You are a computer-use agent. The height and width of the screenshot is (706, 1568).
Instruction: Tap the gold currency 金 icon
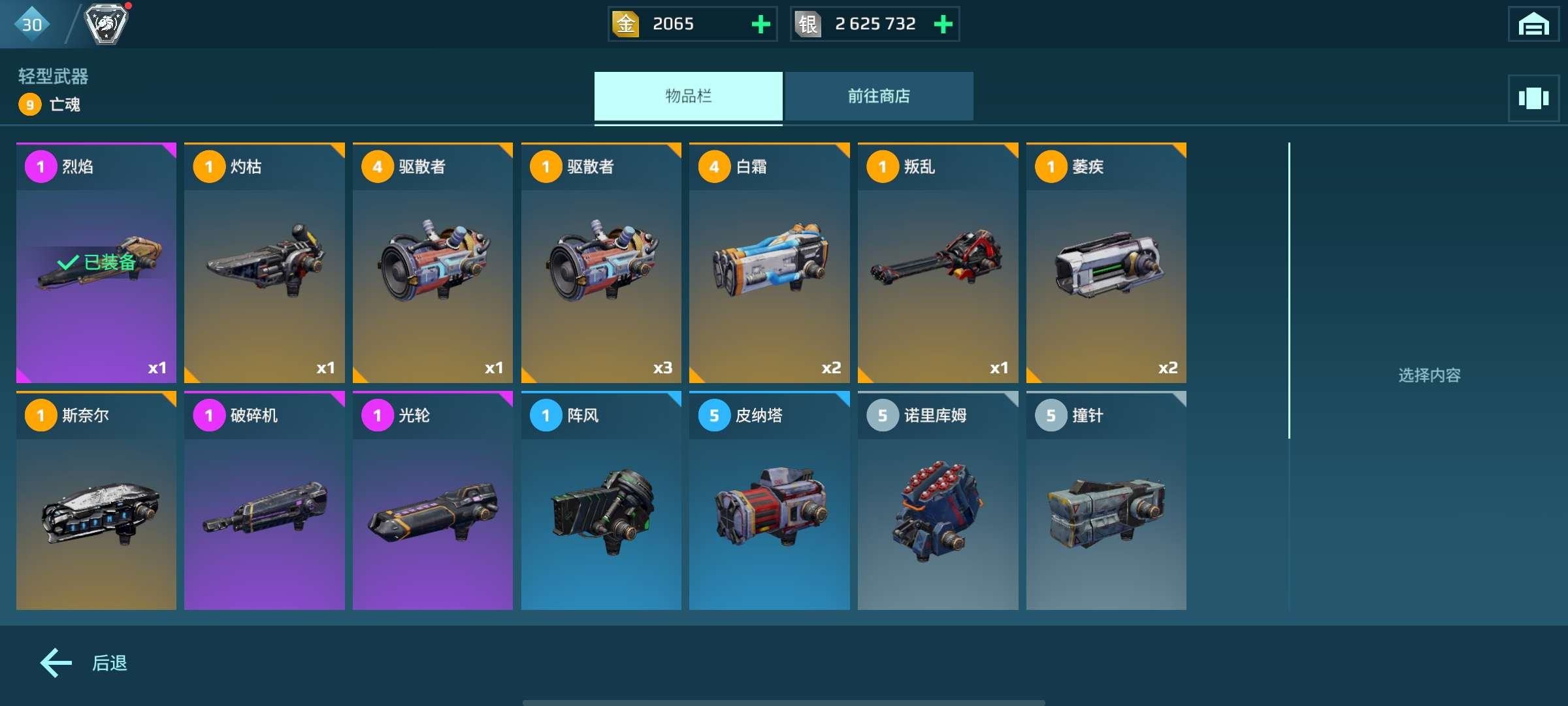click(625, 24)
